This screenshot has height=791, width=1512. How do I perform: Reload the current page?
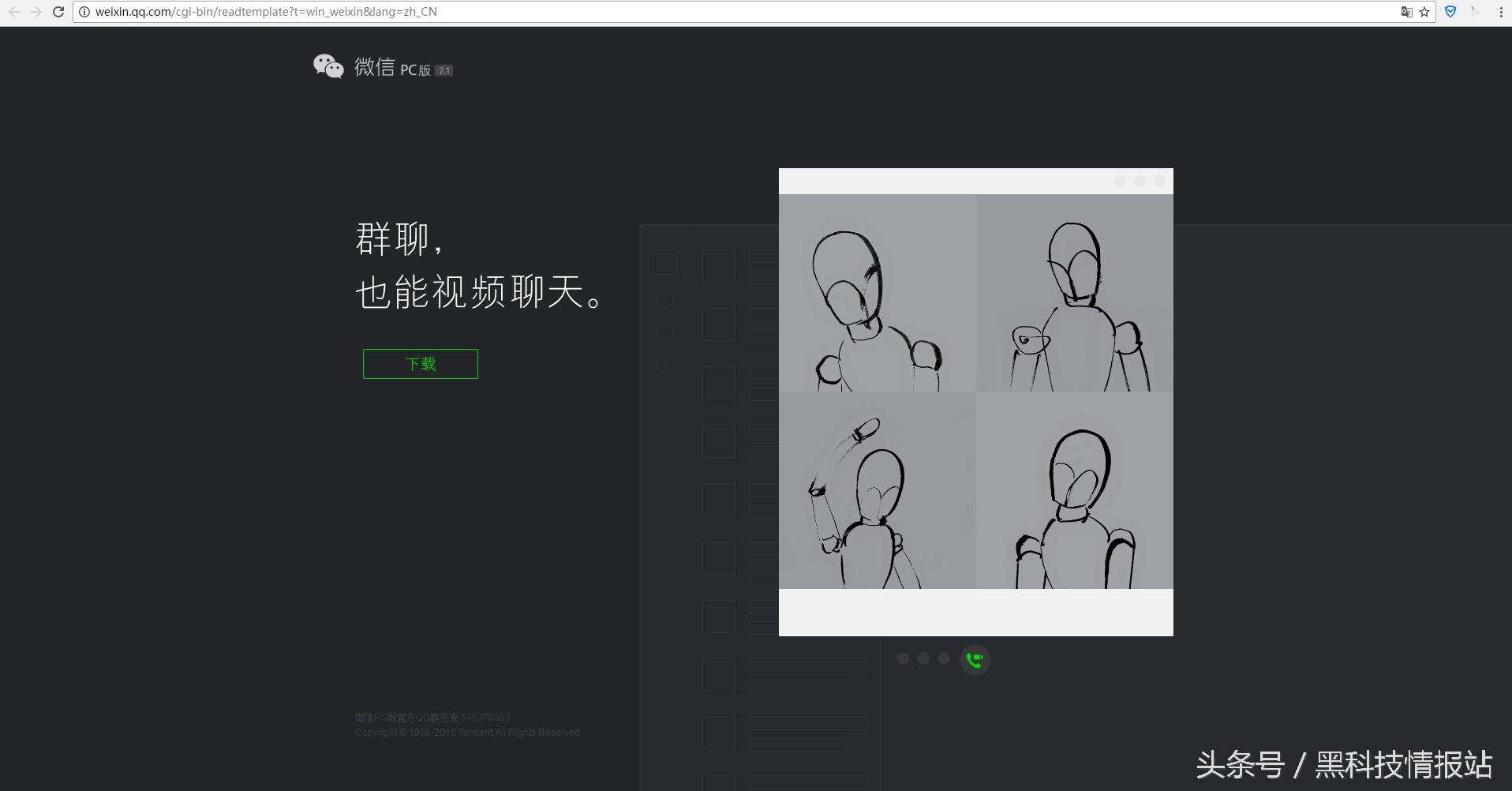tap(58, 12)
